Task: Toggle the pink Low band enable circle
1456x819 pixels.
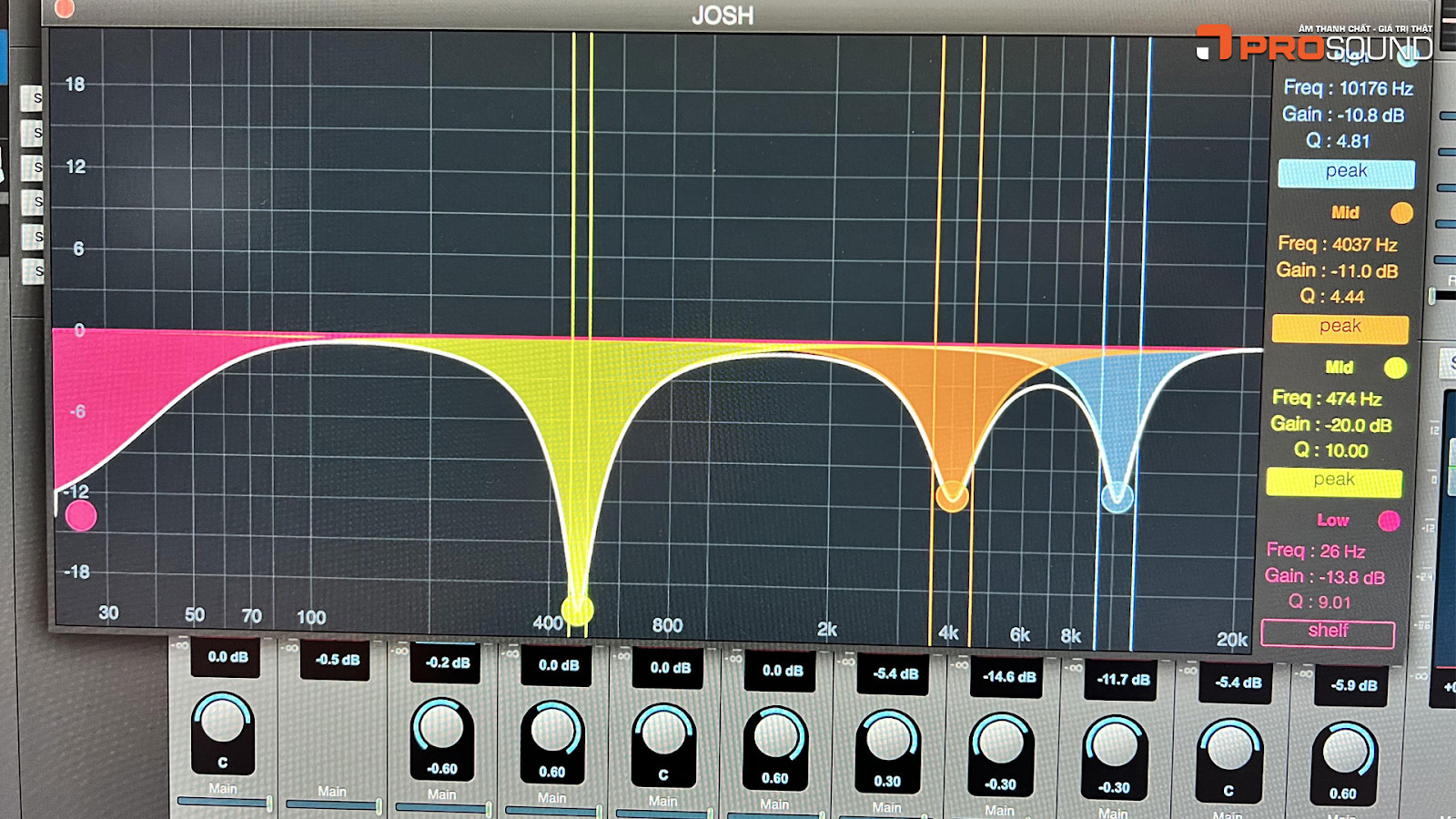Action: click(1389, 521)
